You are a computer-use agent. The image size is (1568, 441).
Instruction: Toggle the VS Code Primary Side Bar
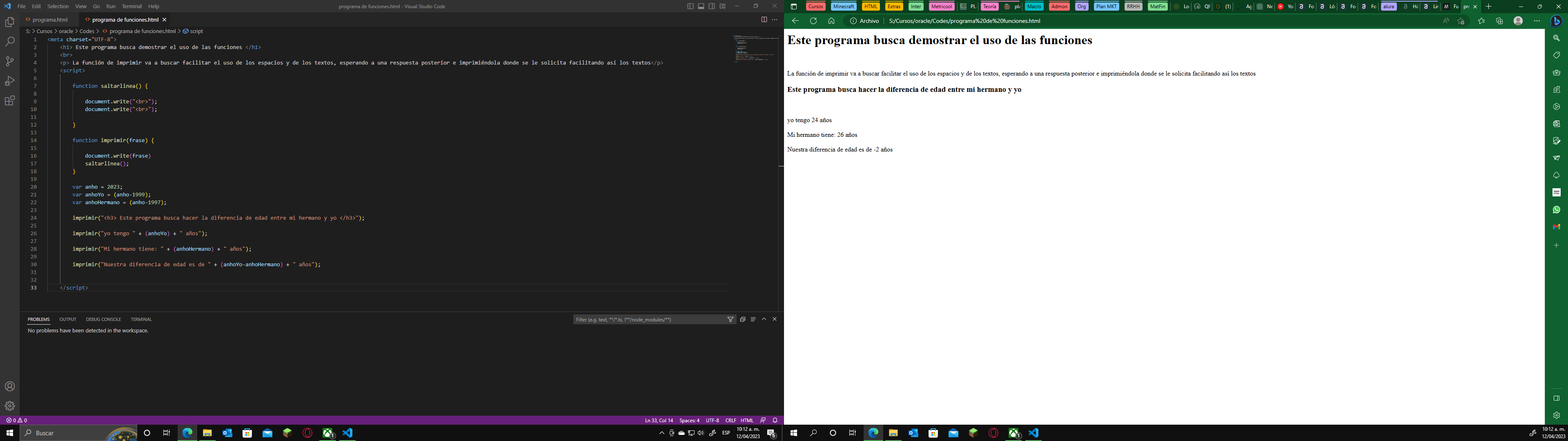click(690, 6)
